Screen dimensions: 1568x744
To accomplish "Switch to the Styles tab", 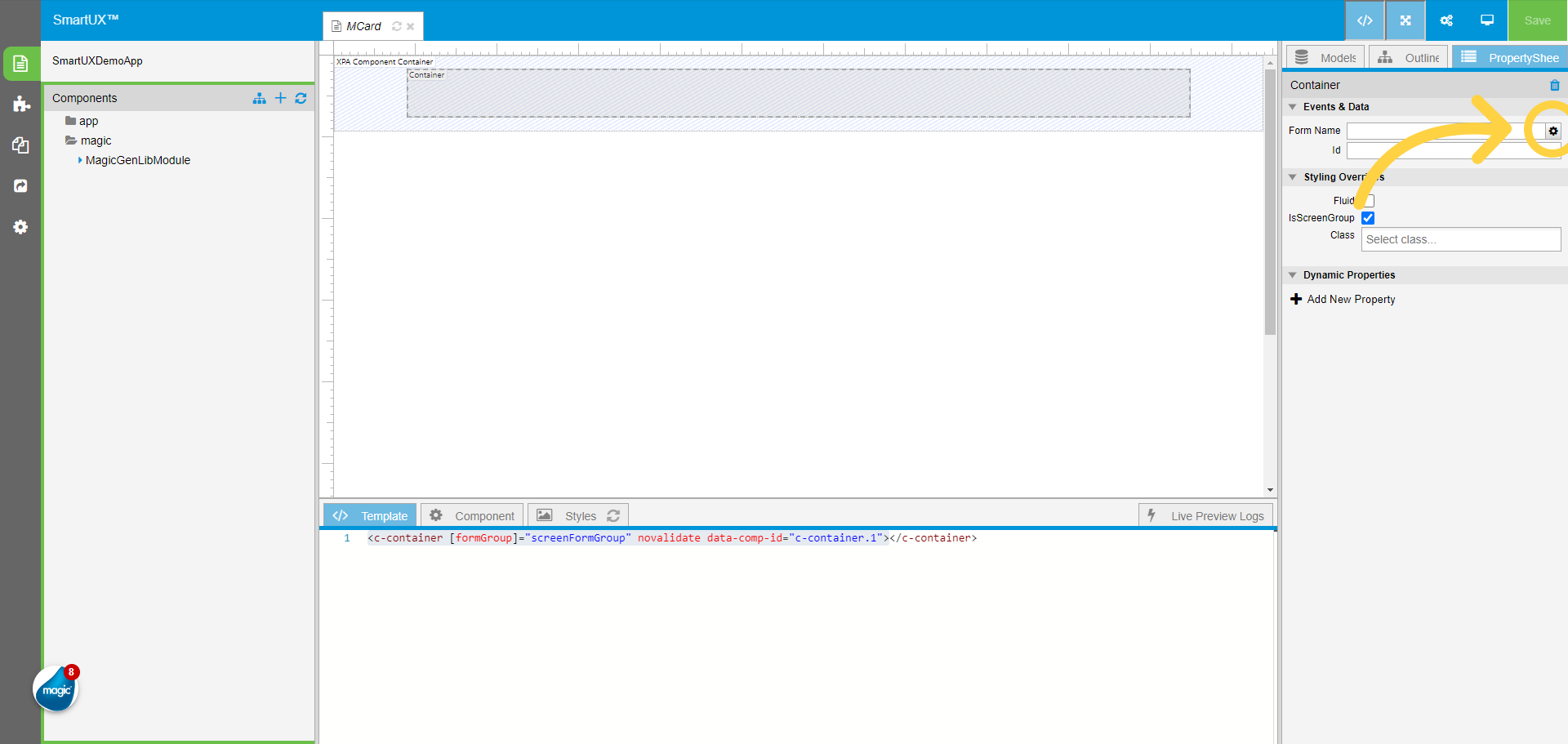I will [x=579, y=516].
